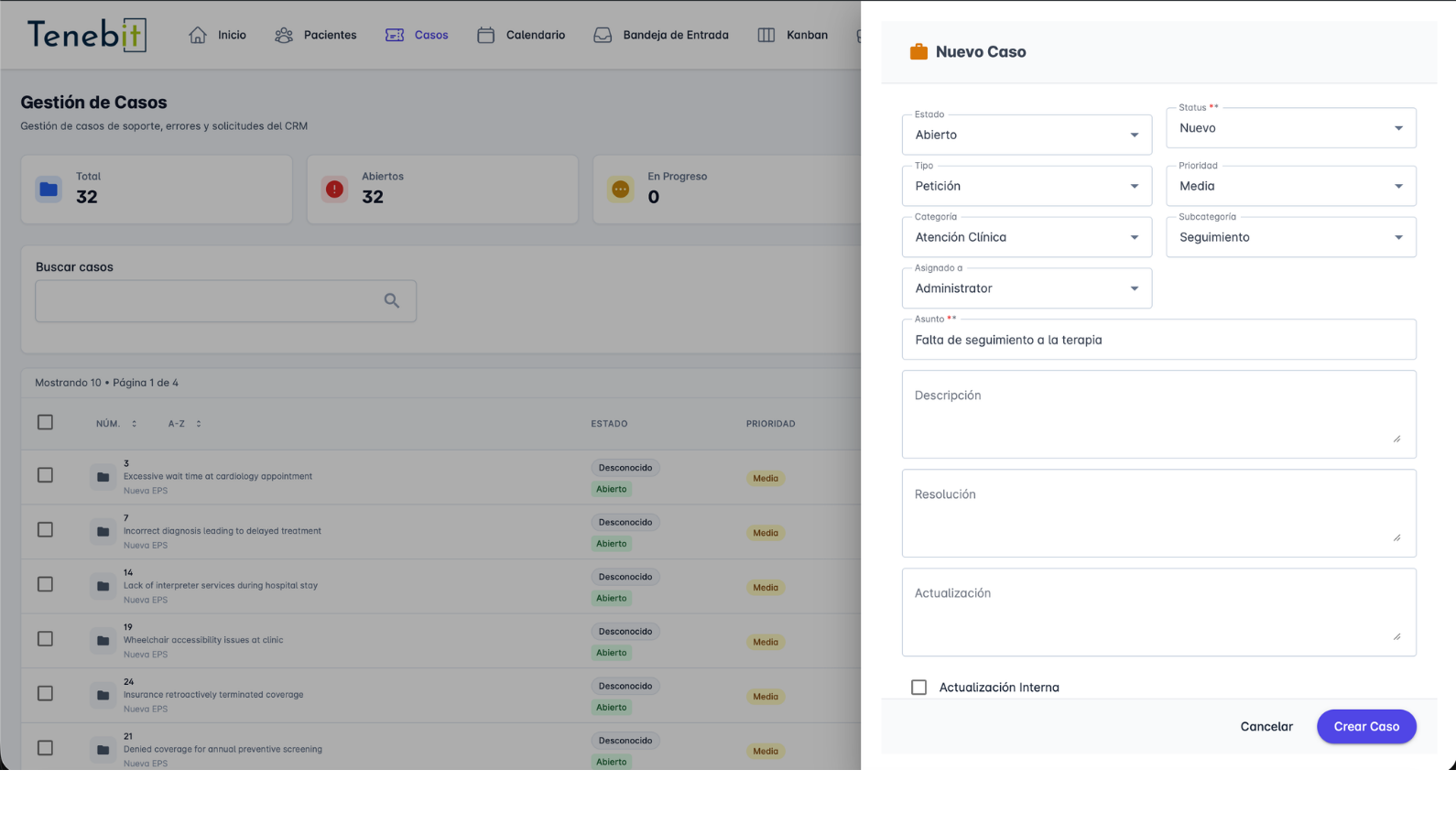Click folder icon of case 14
The width and height of the screenshot is (1456, 824).
pos(103,586)
